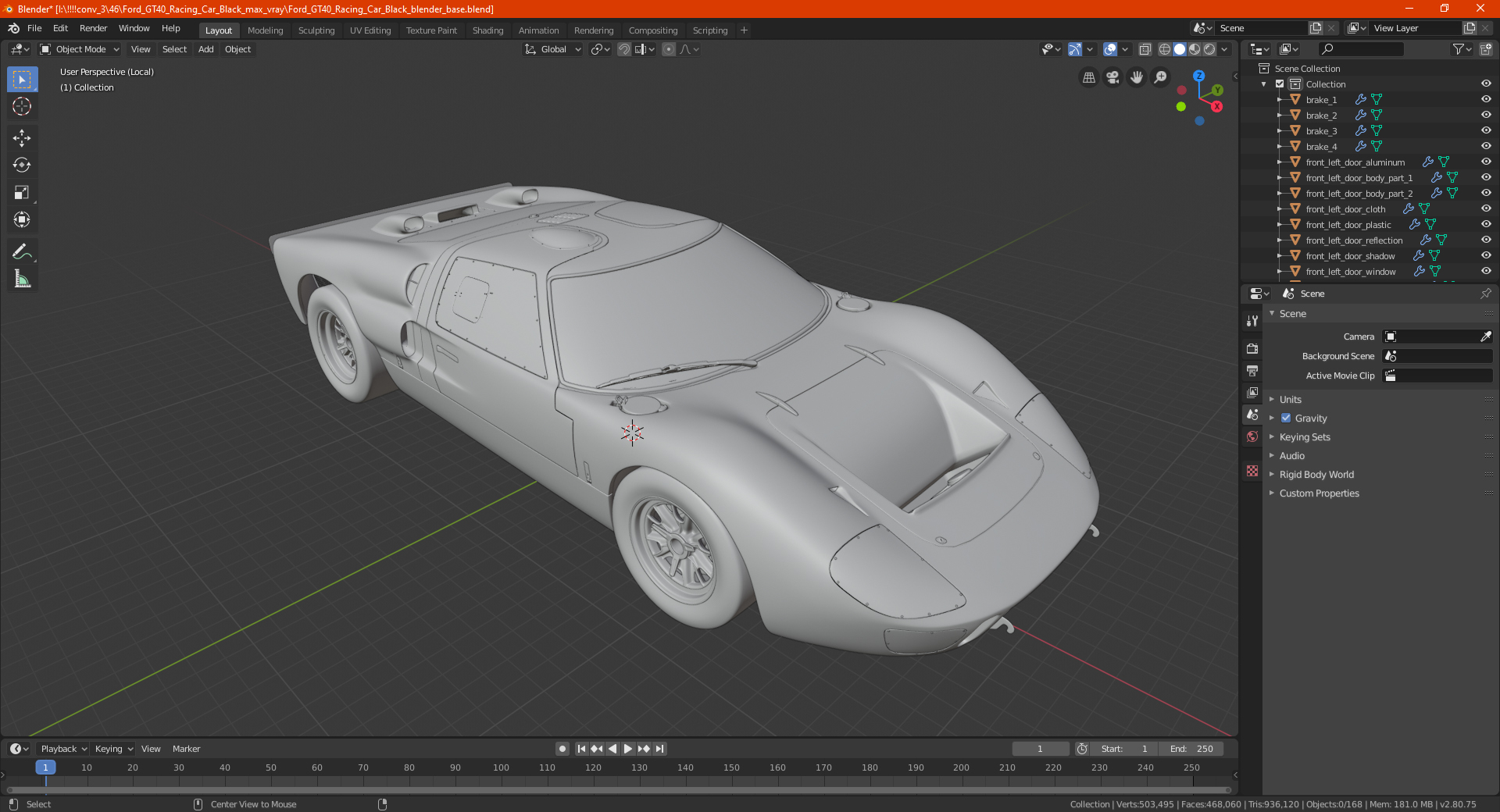Open the timeline Marker menu

186,749
